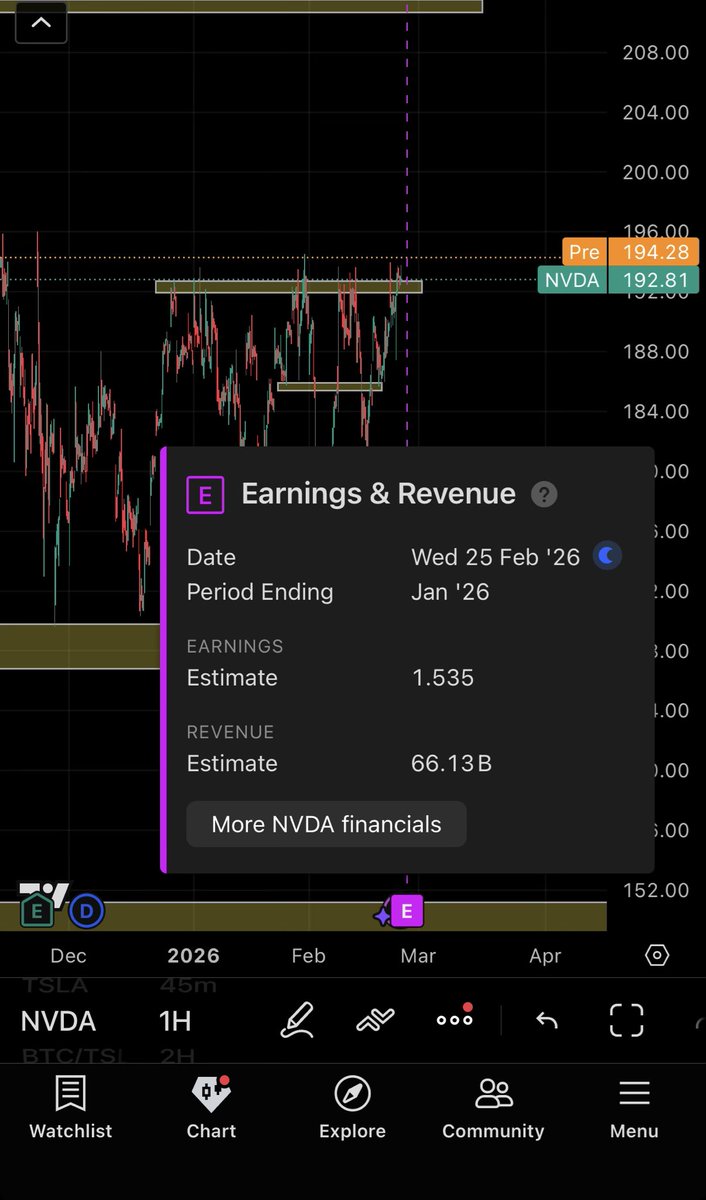Image resolution: width=706 pixels, height=1200 pixels.
Task: Tap the 'Mar' time axis label
Action: click(x=418, y=956)
